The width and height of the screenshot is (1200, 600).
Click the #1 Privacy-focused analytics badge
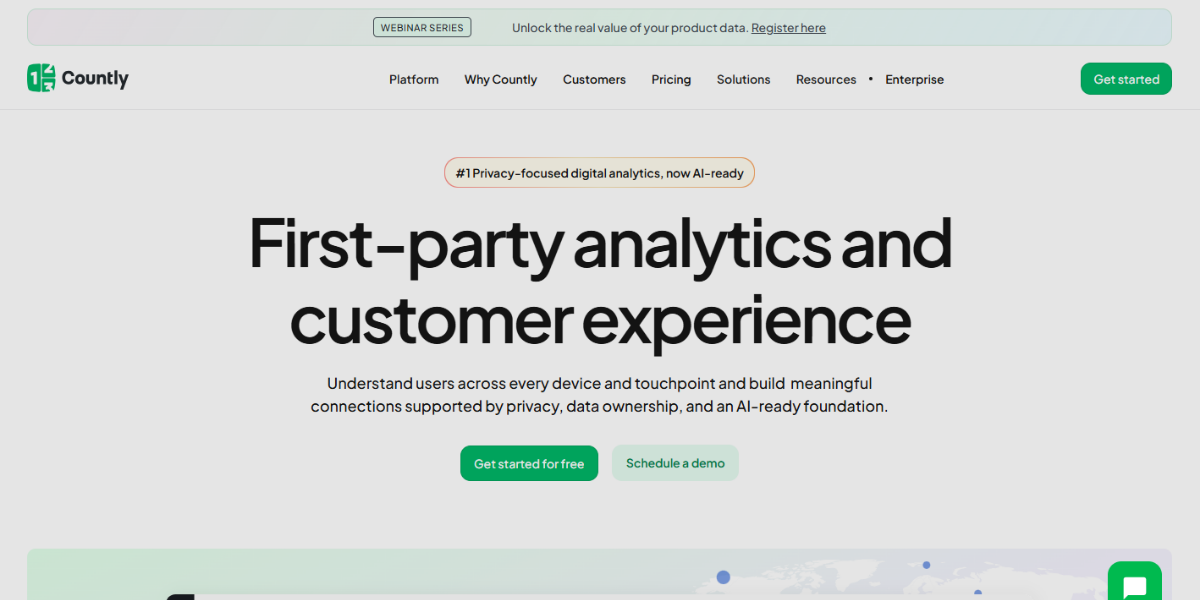599,173
